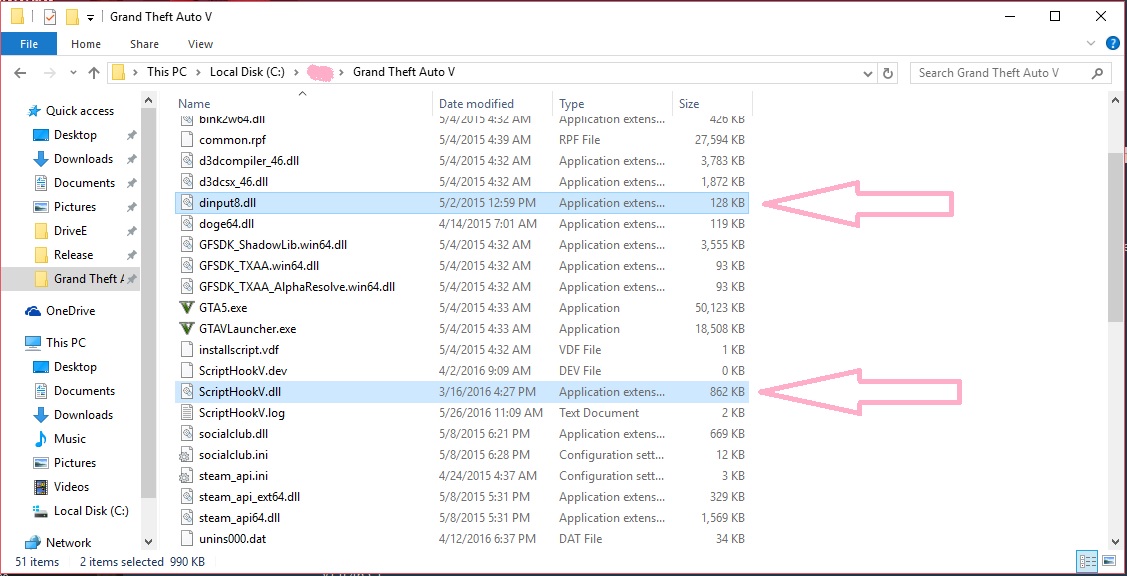Click the doge64.dll file icon

point(187,224)
